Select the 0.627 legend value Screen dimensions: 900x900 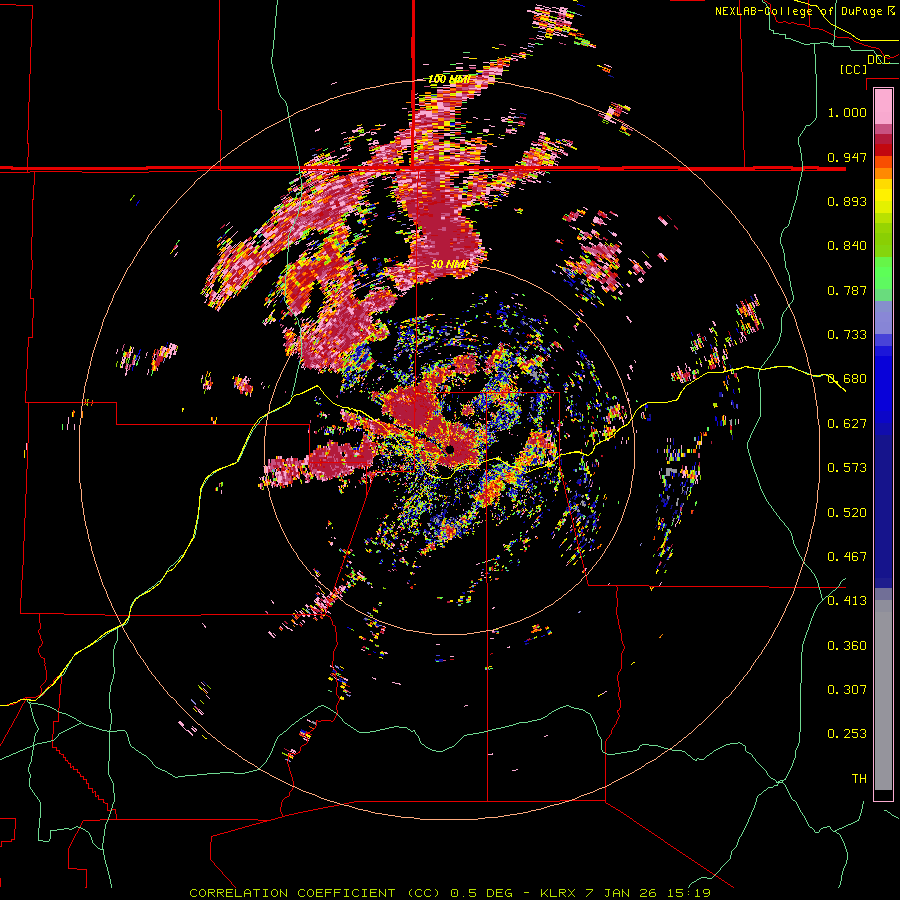(x=847, y=424)
